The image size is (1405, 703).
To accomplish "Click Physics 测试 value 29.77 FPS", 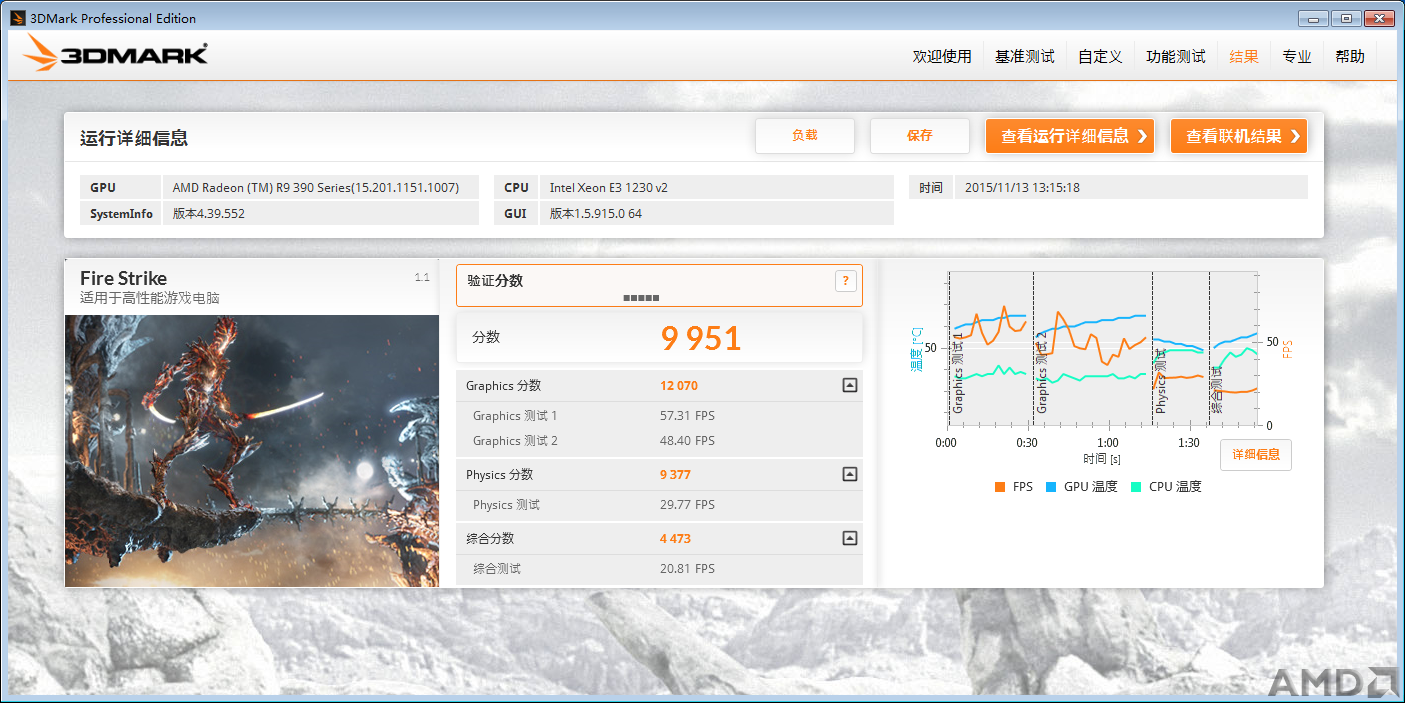I will pos(687,505).
